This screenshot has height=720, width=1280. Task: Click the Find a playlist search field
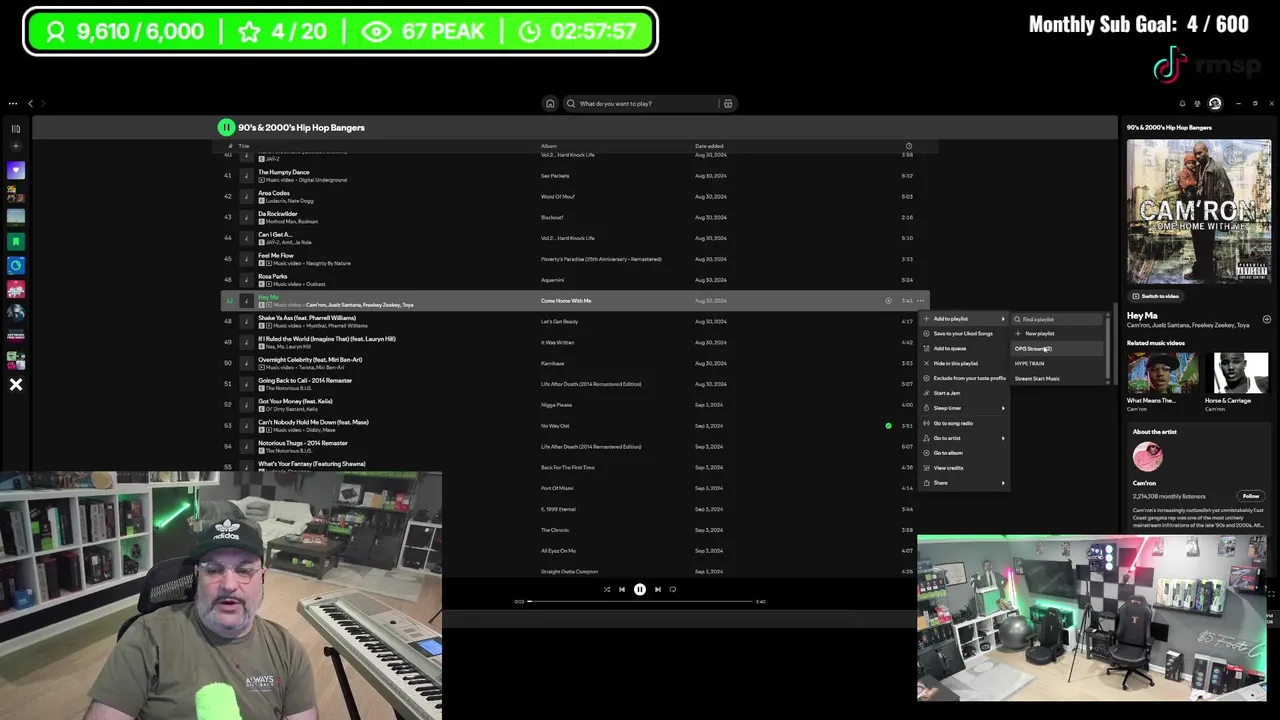click(1057, 319)
